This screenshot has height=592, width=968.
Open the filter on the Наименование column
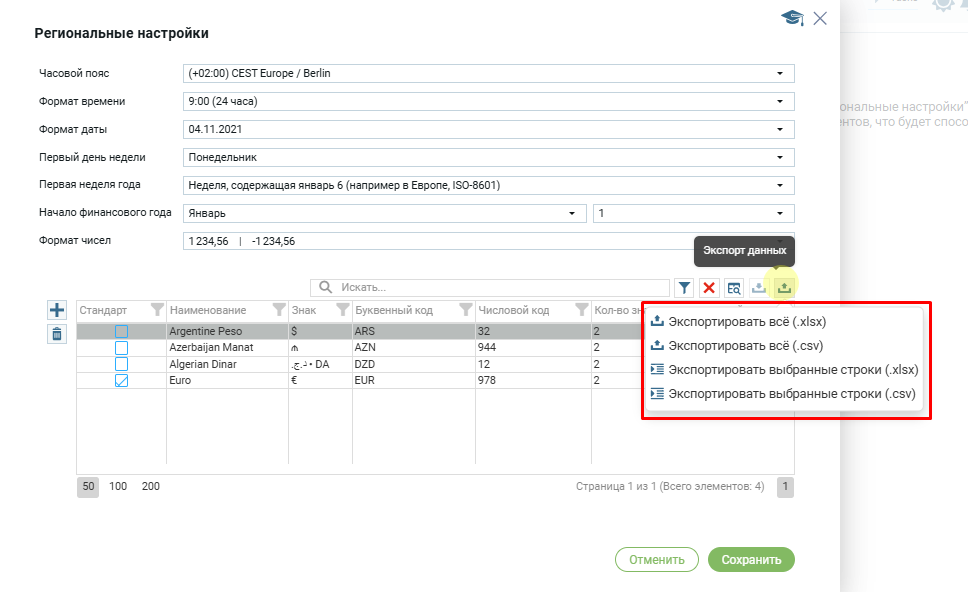point(279,310)
